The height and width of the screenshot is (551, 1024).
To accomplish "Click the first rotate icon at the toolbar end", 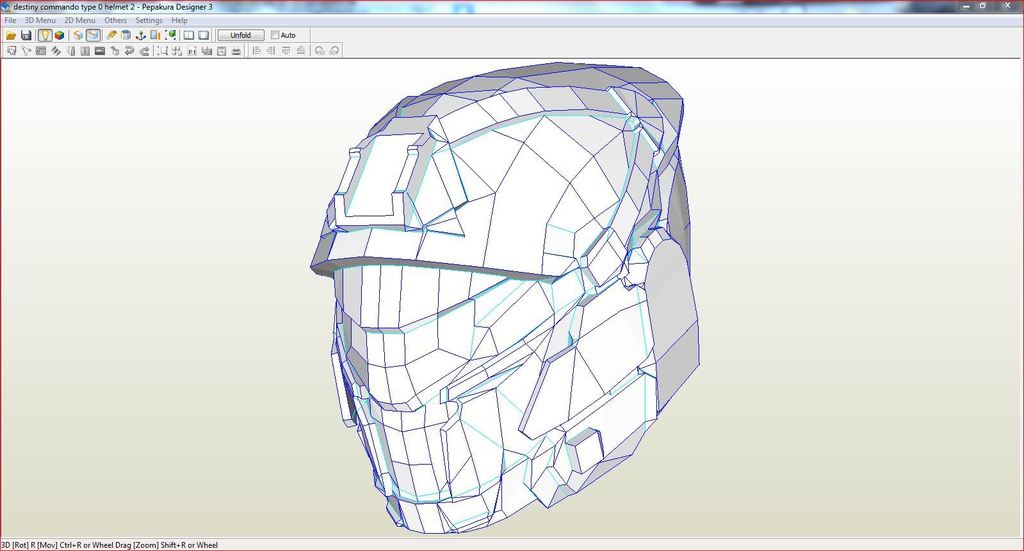I will [319, 50].
